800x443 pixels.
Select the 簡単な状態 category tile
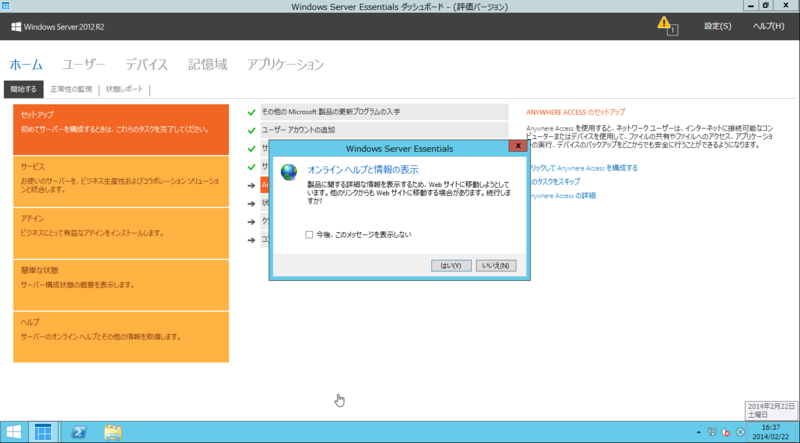click(121, 285)
